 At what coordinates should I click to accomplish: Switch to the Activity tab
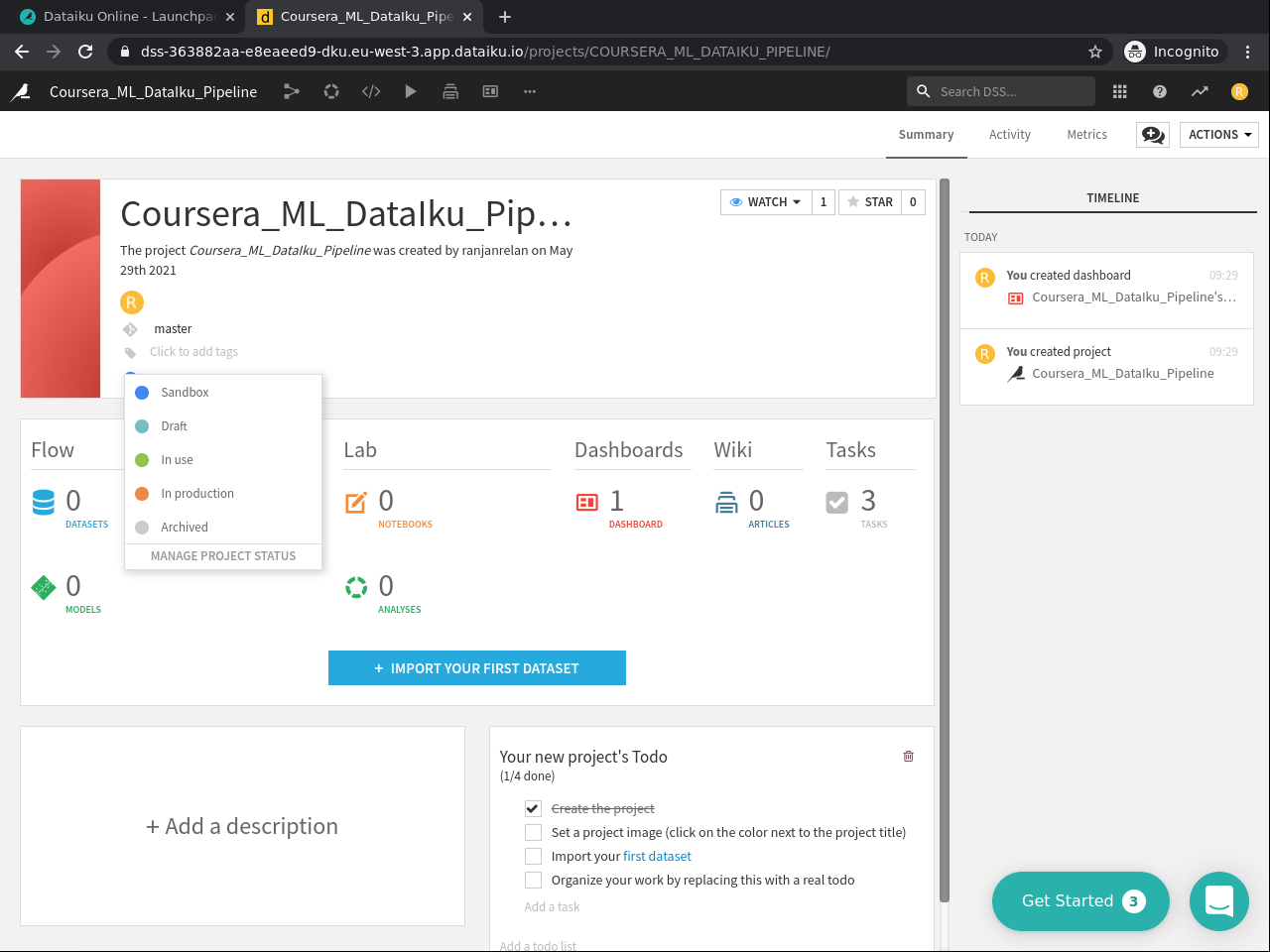click(x=1010, y=135)
